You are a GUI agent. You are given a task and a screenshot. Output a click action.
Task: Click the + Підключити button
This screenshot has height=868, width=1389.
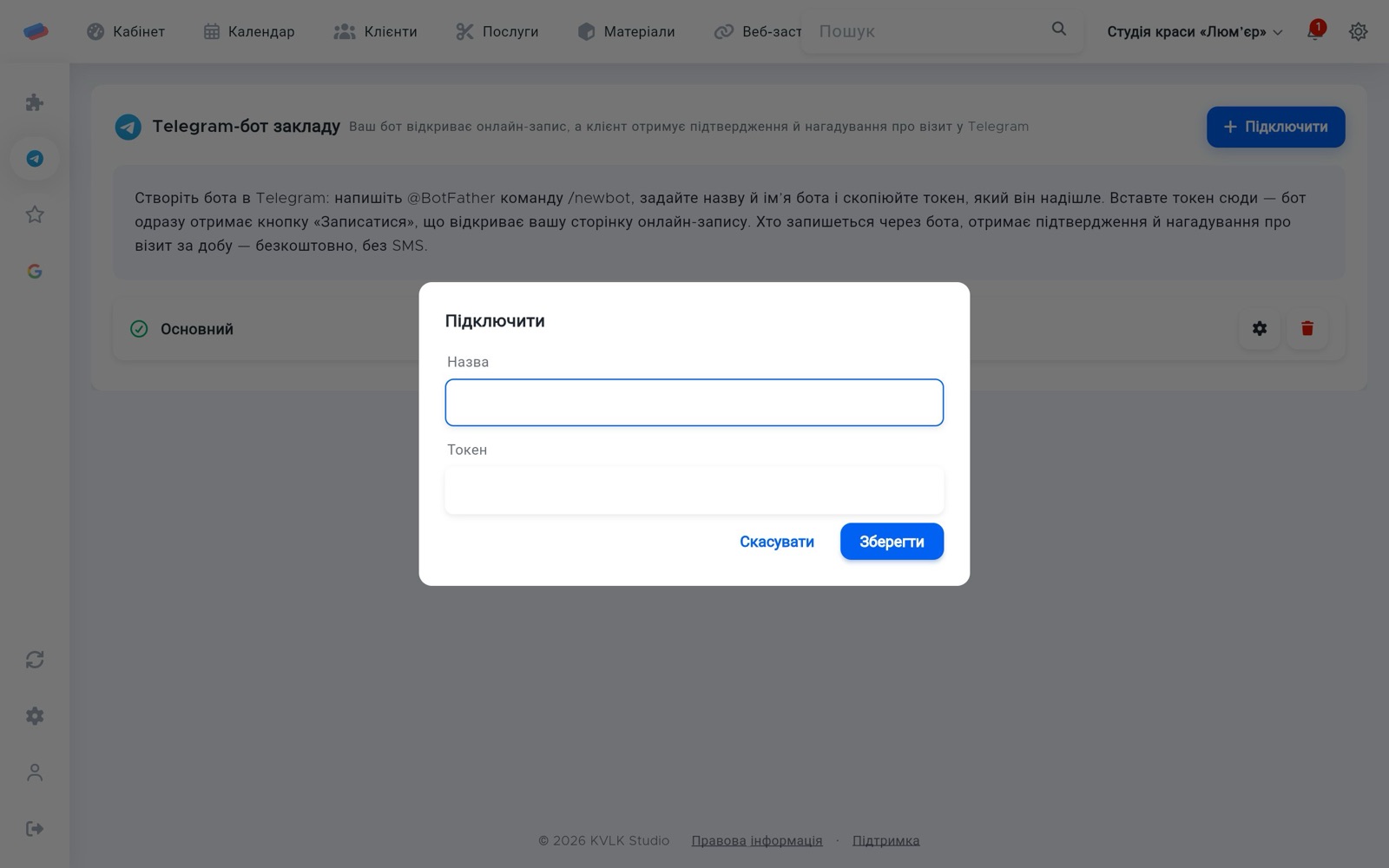(1275, 127)
